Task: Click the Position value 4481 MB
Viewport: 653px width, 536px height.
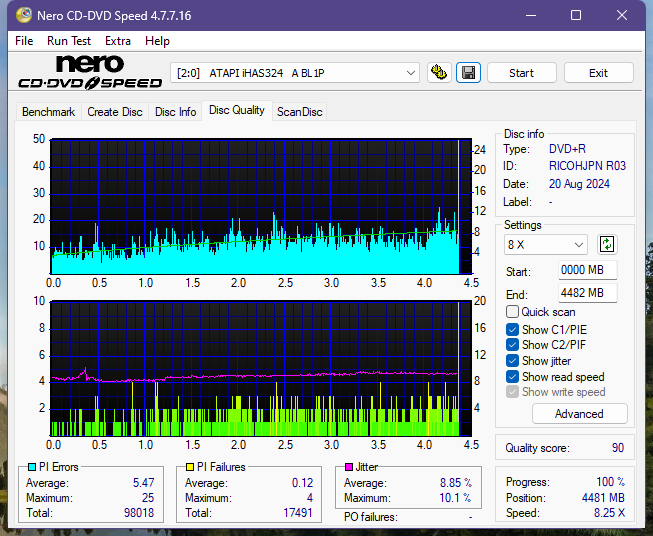Action: pos(603,498)
